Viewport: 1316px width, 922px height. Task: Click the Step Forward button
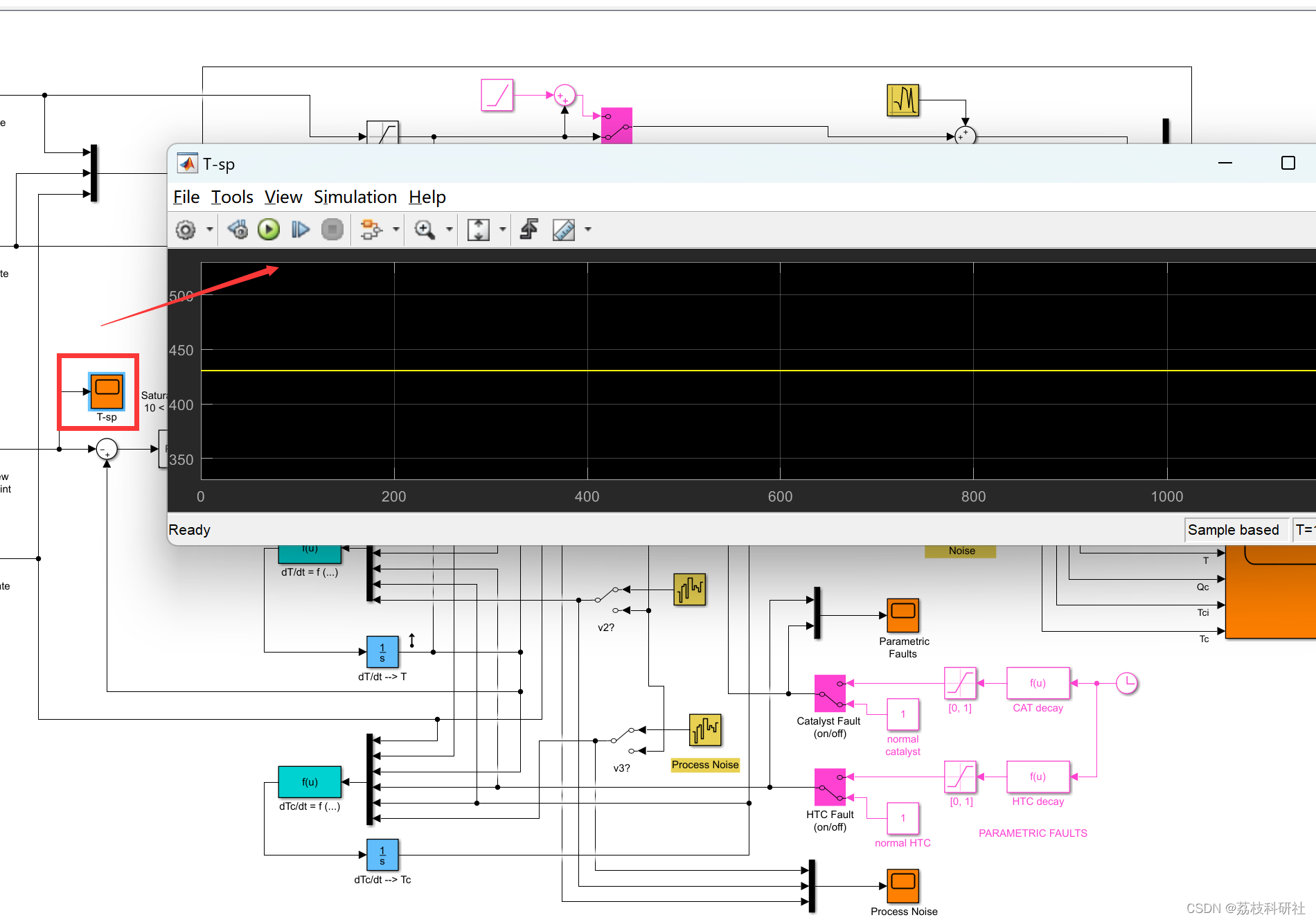[300, 229]
